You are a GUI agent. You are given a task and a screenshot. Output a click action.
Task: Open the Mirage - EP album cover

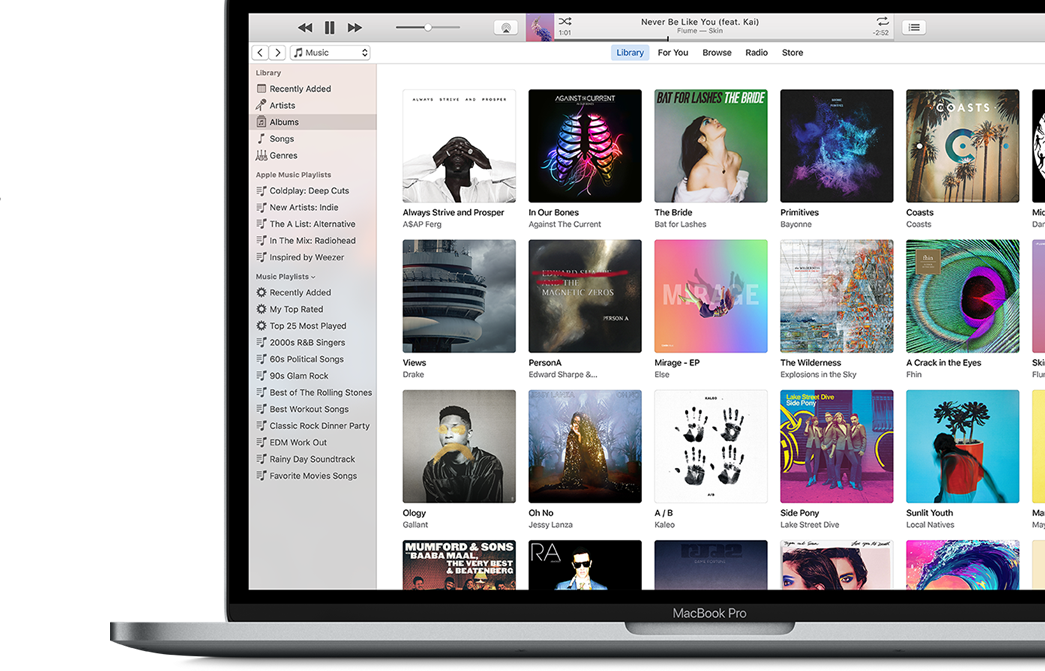coord(711,297)
